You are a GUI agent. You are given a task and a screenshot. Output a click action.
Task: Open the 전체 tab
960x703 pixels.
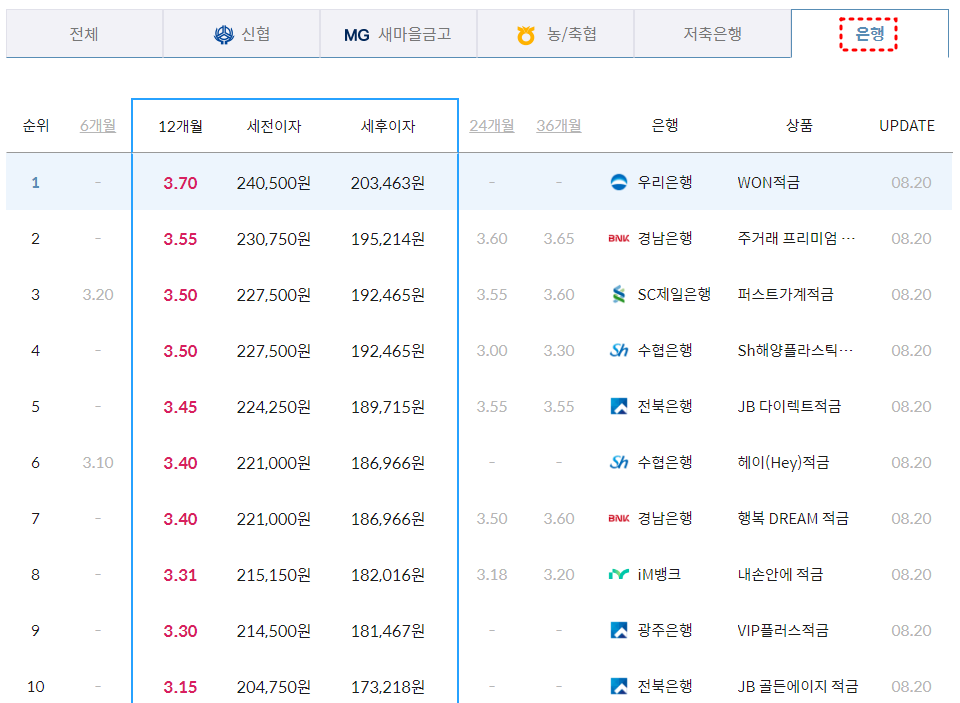pyautogui.click(x=84, y=34)
